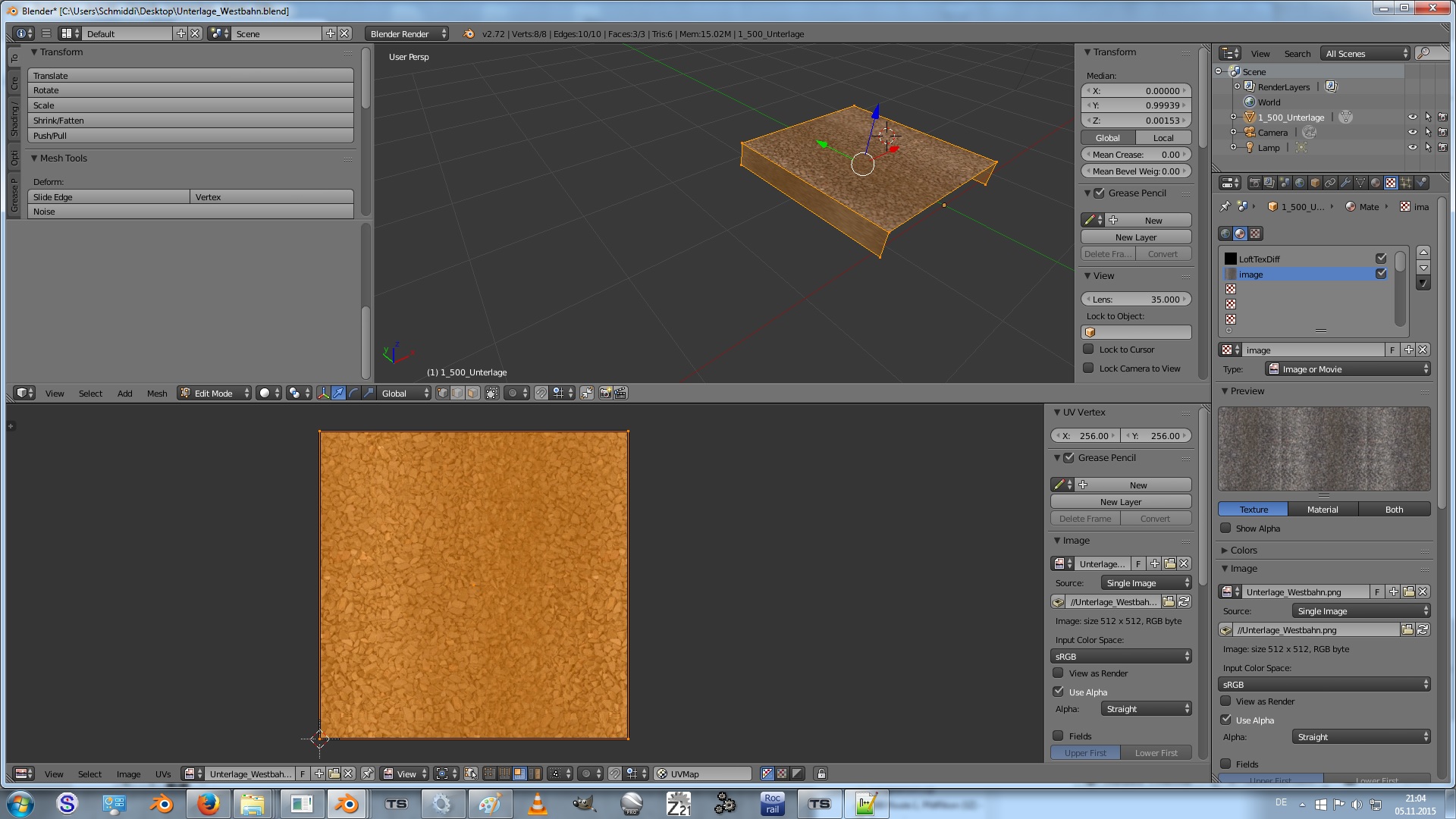The height and width of the screenshot is (819, 1456).
Task: Open the Edit Mode dropdown
Action: click(215, 393)
